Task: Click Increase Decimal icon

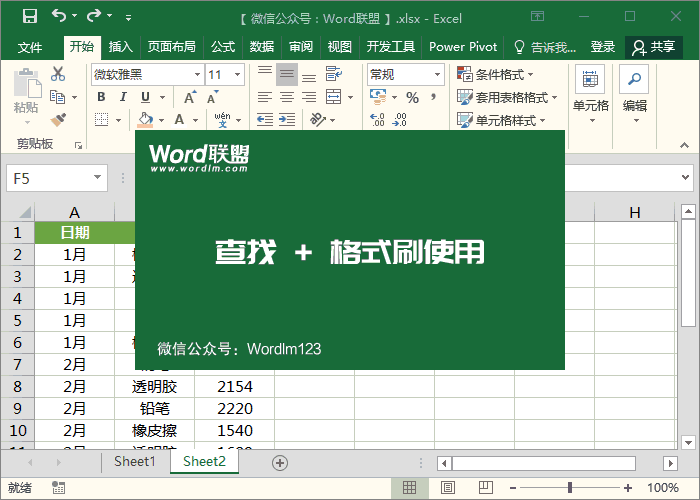Action: coord(377,120)
